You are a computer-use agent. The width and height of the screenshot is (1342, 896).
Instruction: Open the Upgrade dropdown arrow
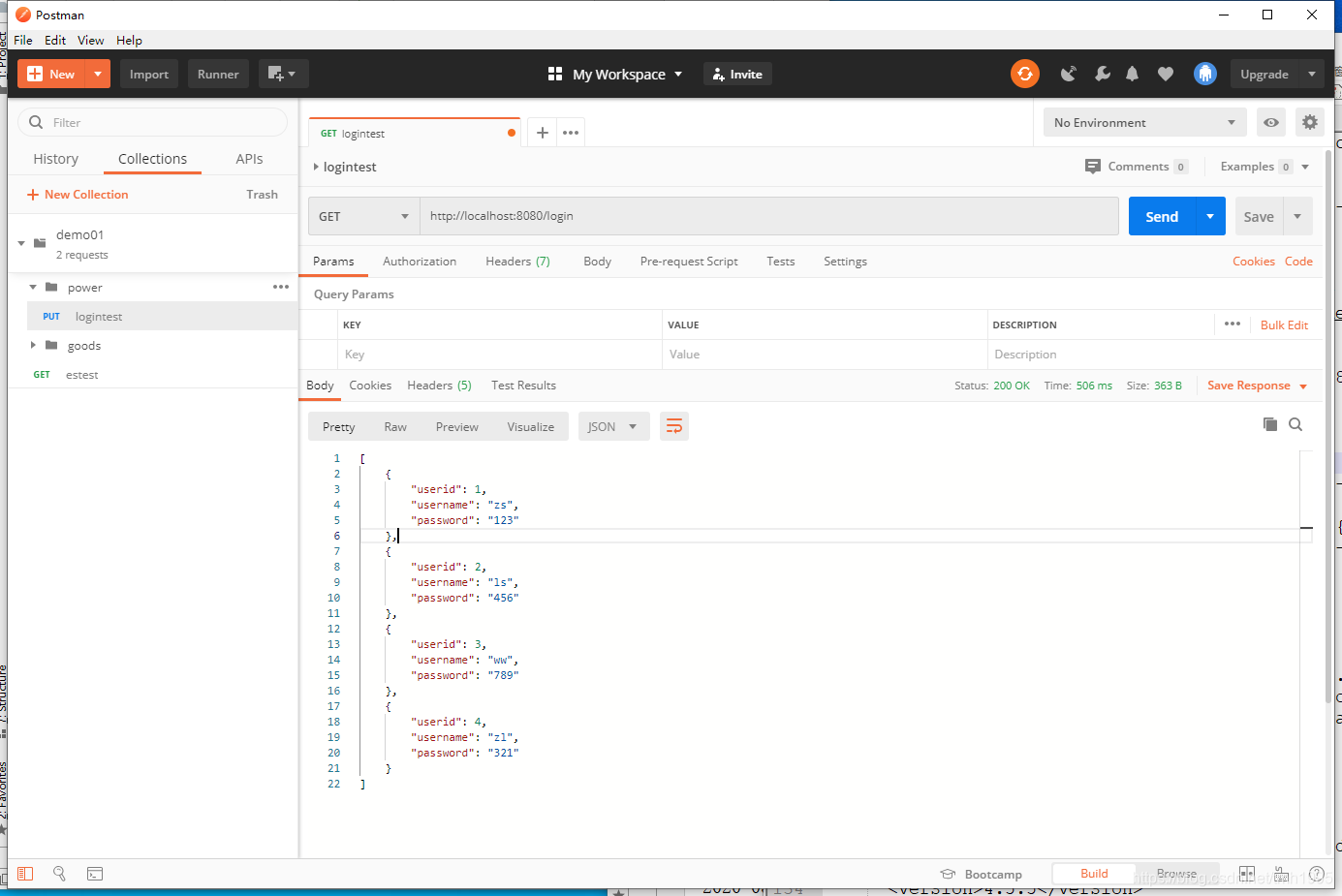[1312, 74]
